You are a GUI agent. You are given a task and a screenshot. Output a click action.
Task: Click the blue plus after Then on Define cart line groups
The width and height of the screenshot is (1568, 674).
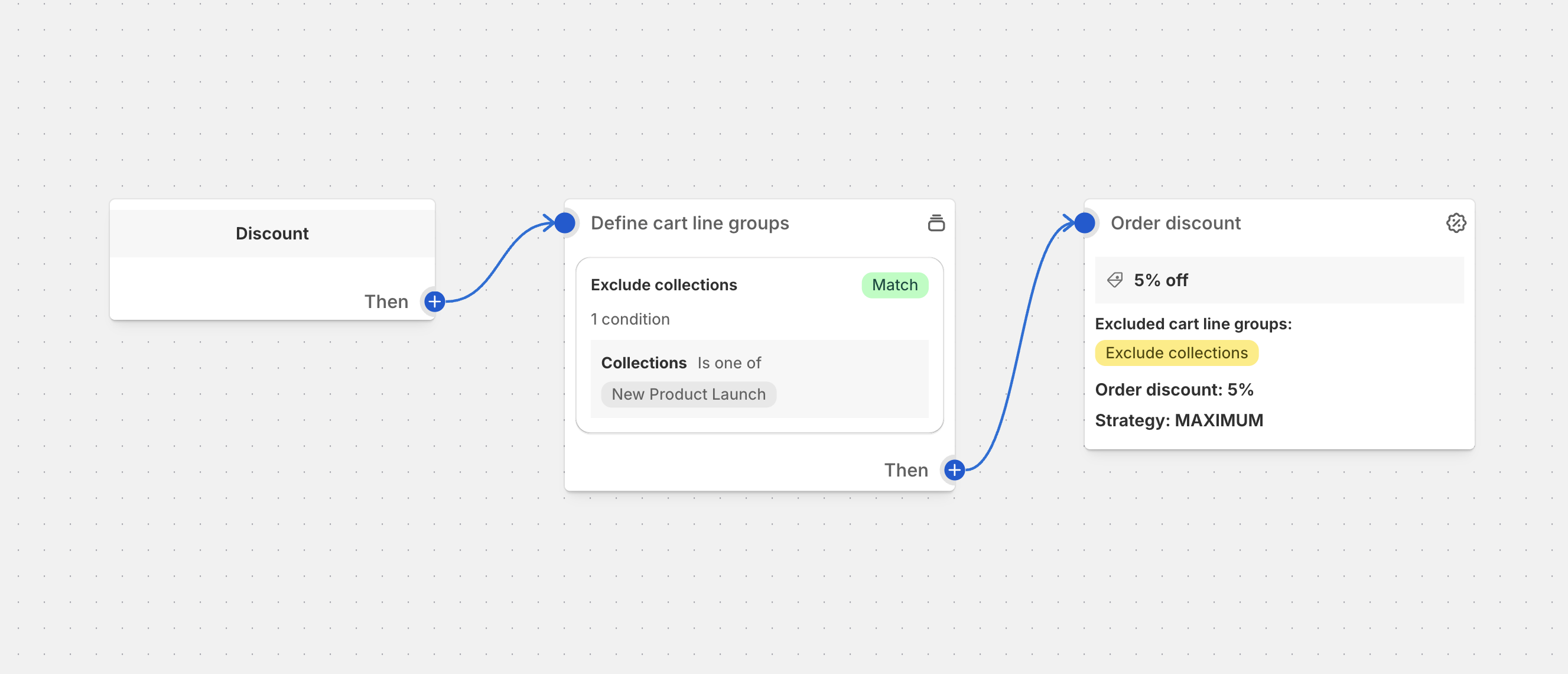(x=953, y=470)
